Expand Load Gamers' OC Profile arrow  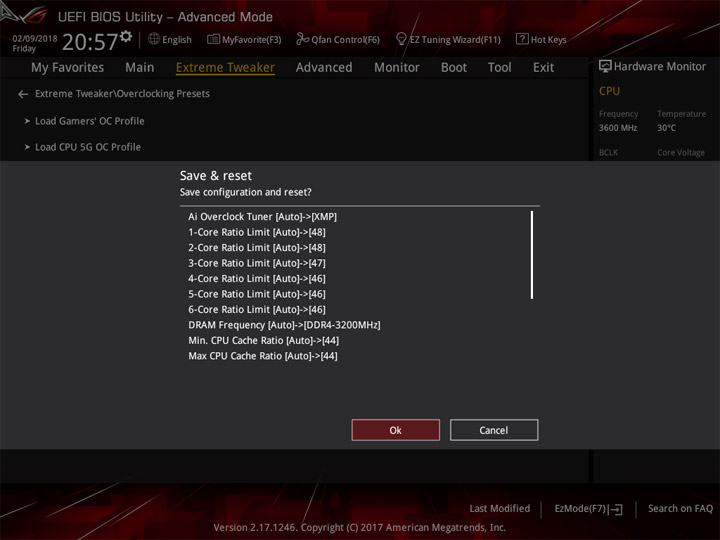click(x=27, y=121)
